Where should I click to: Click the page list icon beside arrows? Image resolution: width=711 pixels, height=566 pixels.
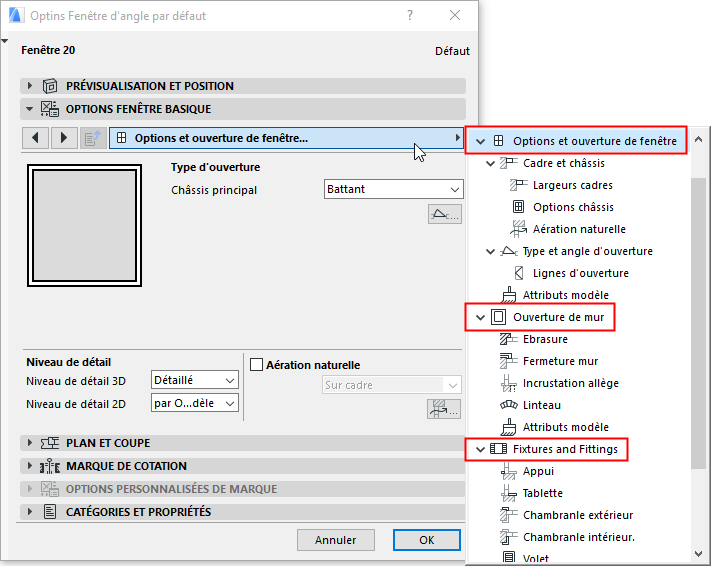coord(93,138)
